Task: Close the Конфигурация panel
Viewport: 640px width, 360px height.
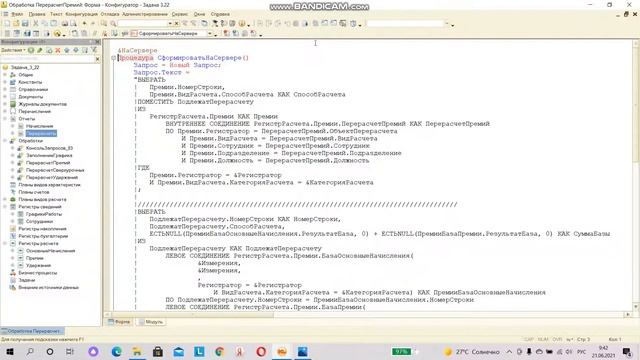Action: tap(97, 42)
